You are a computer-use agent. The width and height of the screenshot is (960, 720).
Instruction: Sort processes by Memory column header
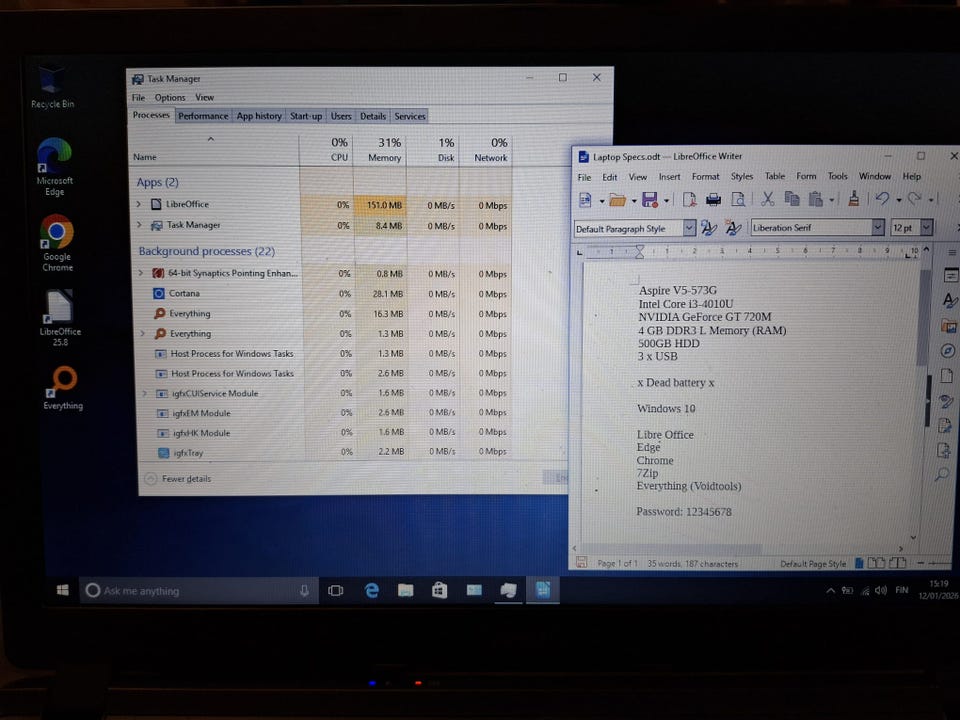(380, 149)
